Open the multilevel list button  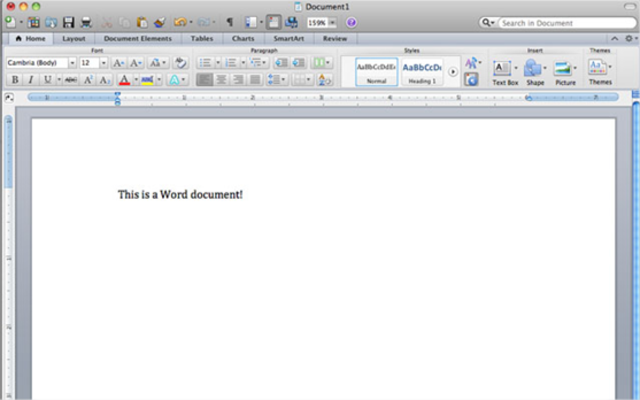258,63
